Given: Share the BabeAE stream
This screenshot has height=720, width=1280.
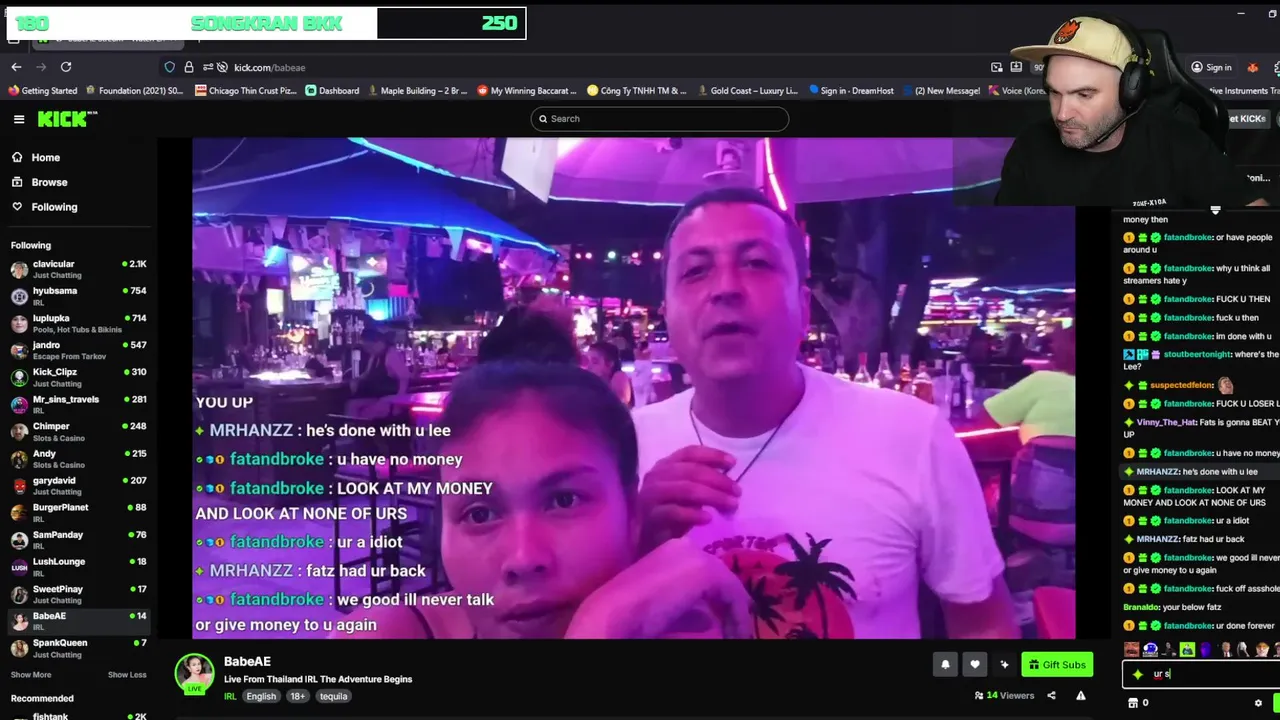Looking at the screenshot, I should pos(1051,695).
